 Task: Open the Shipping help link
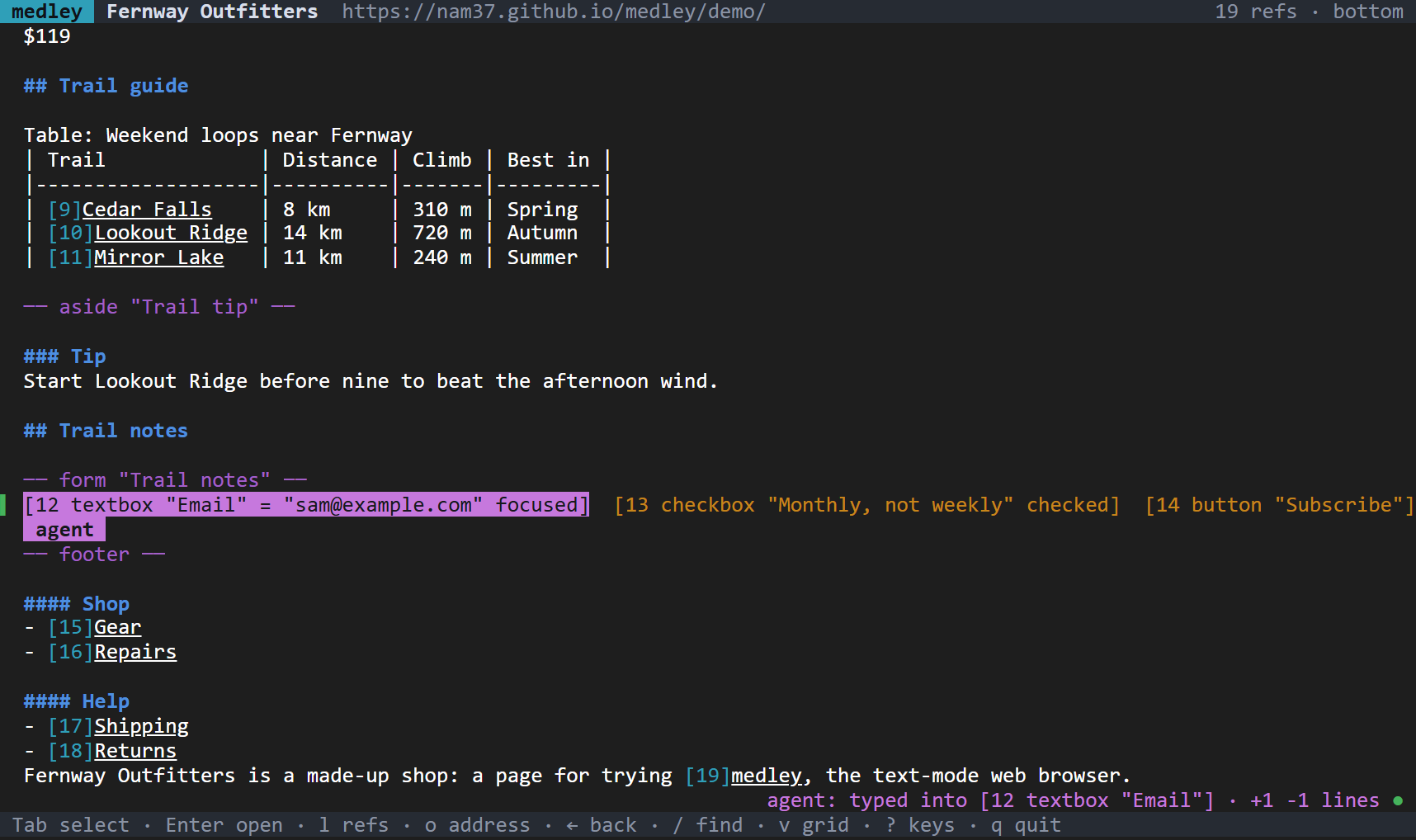click(141, 727)
